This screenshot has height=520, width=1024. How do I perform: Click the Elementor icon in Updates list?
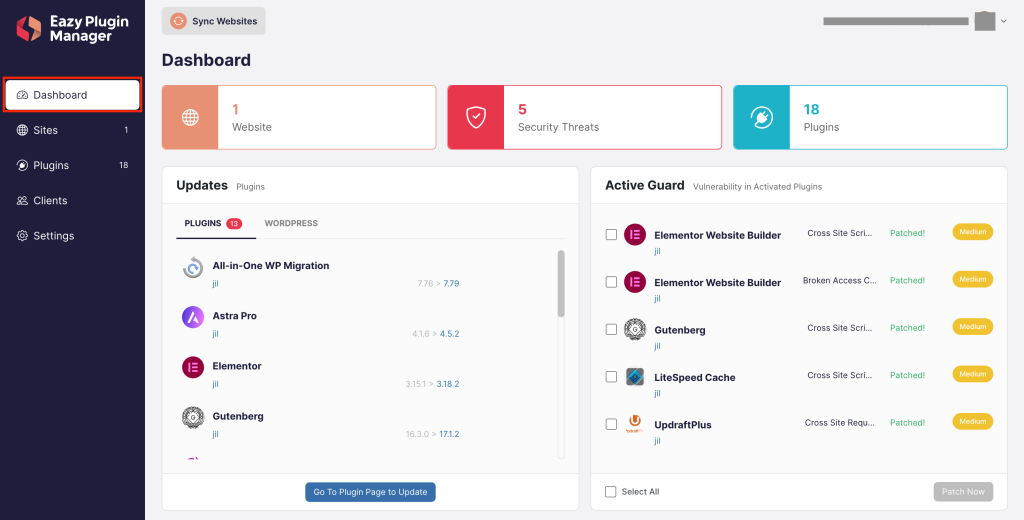tap(193, 368)
